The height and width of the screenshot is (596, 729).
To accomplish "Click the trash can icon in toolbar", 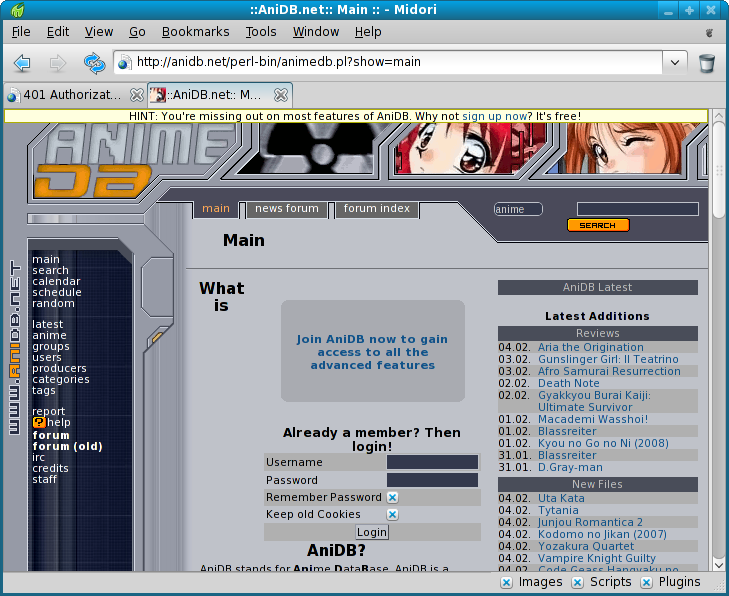I will pos(707,63).
